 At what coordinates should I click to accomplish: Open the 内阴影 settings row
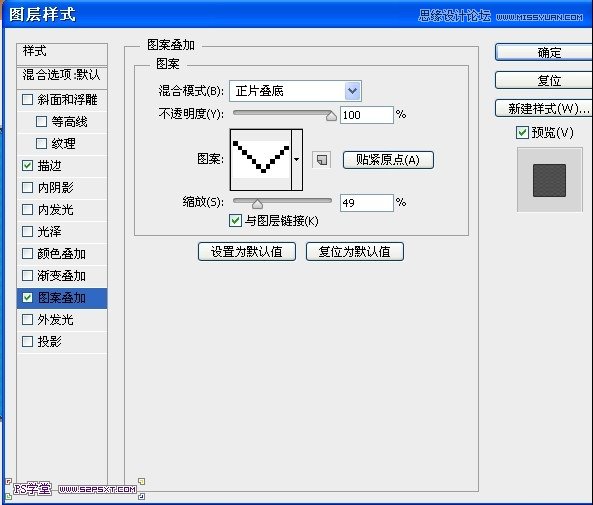pyautogui.click(x=62, y=188)
